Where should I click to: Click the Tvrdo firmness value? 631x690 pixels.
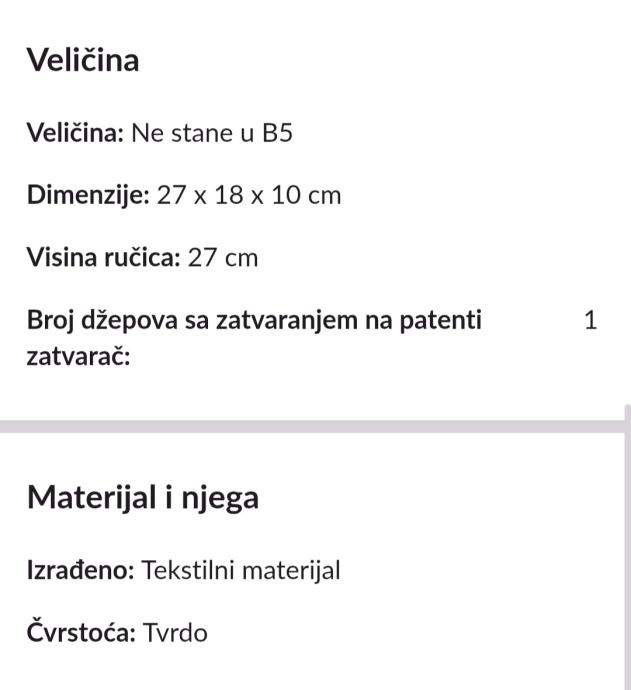175,633
